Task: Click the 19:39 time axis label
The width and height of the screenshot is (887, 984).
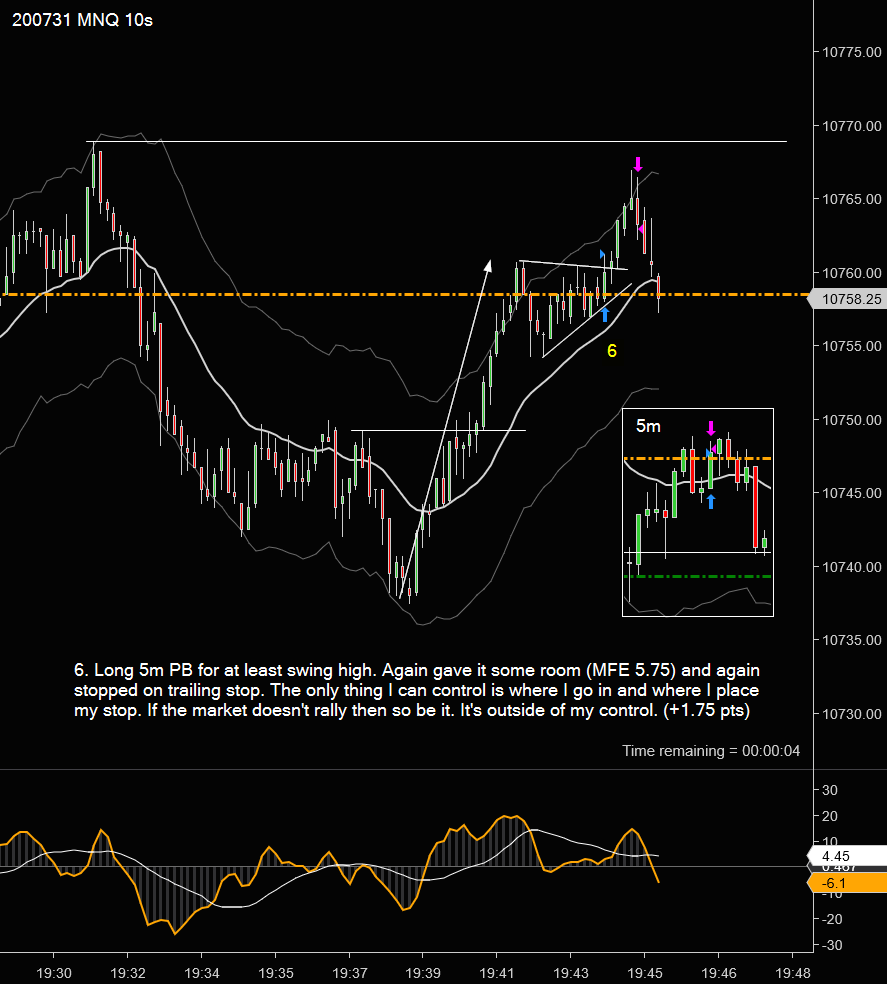Action: (x=423, y=973)
